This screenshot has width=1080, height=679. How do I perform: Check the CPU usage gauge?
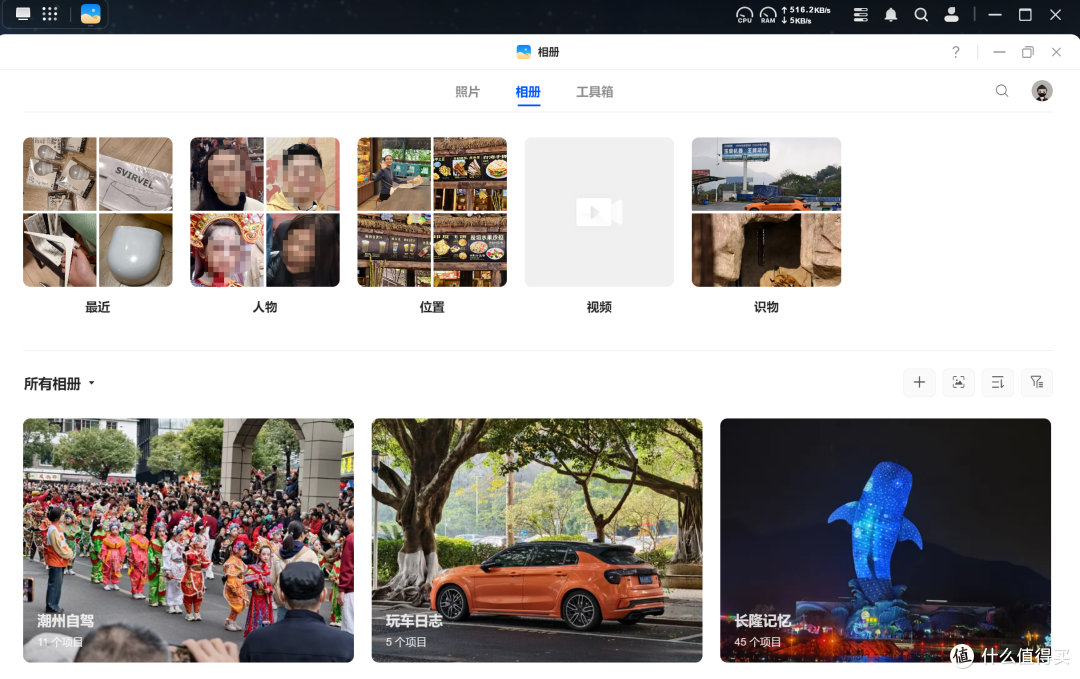[745, 14]
